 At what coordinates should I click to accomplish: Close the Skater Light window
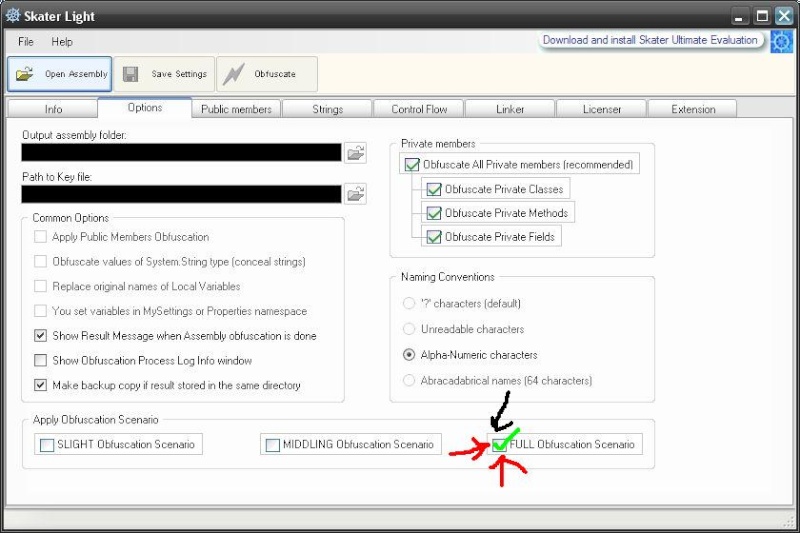[784, 16]
